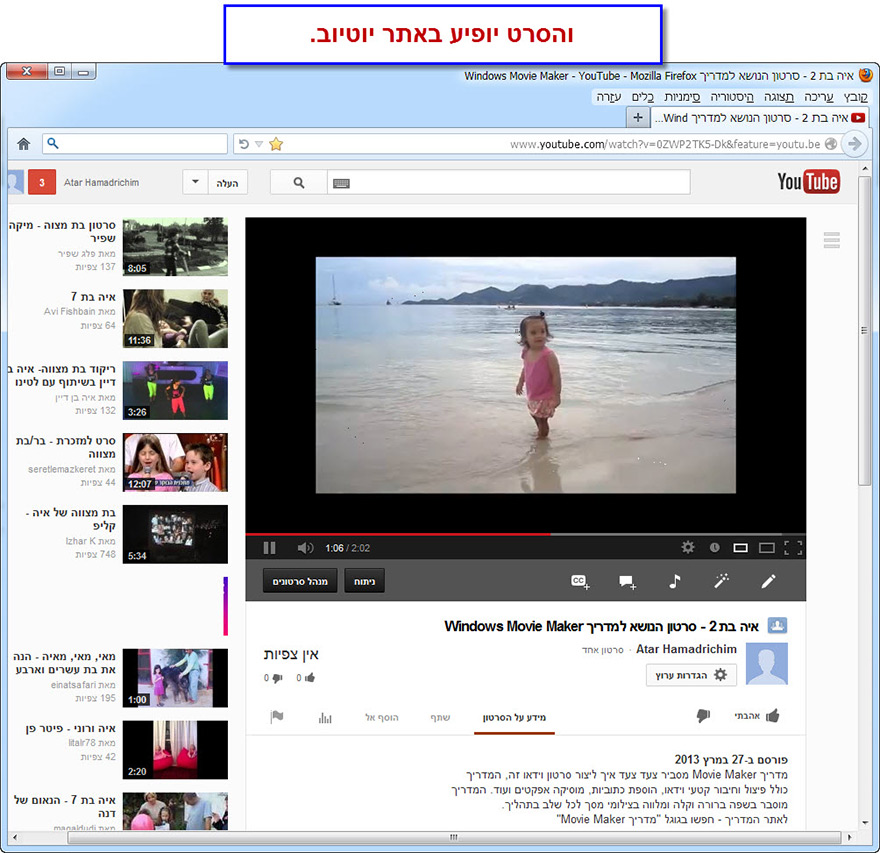Click the video progress bar
This screenshot has width=880, height=853.
tap(525, 534)
